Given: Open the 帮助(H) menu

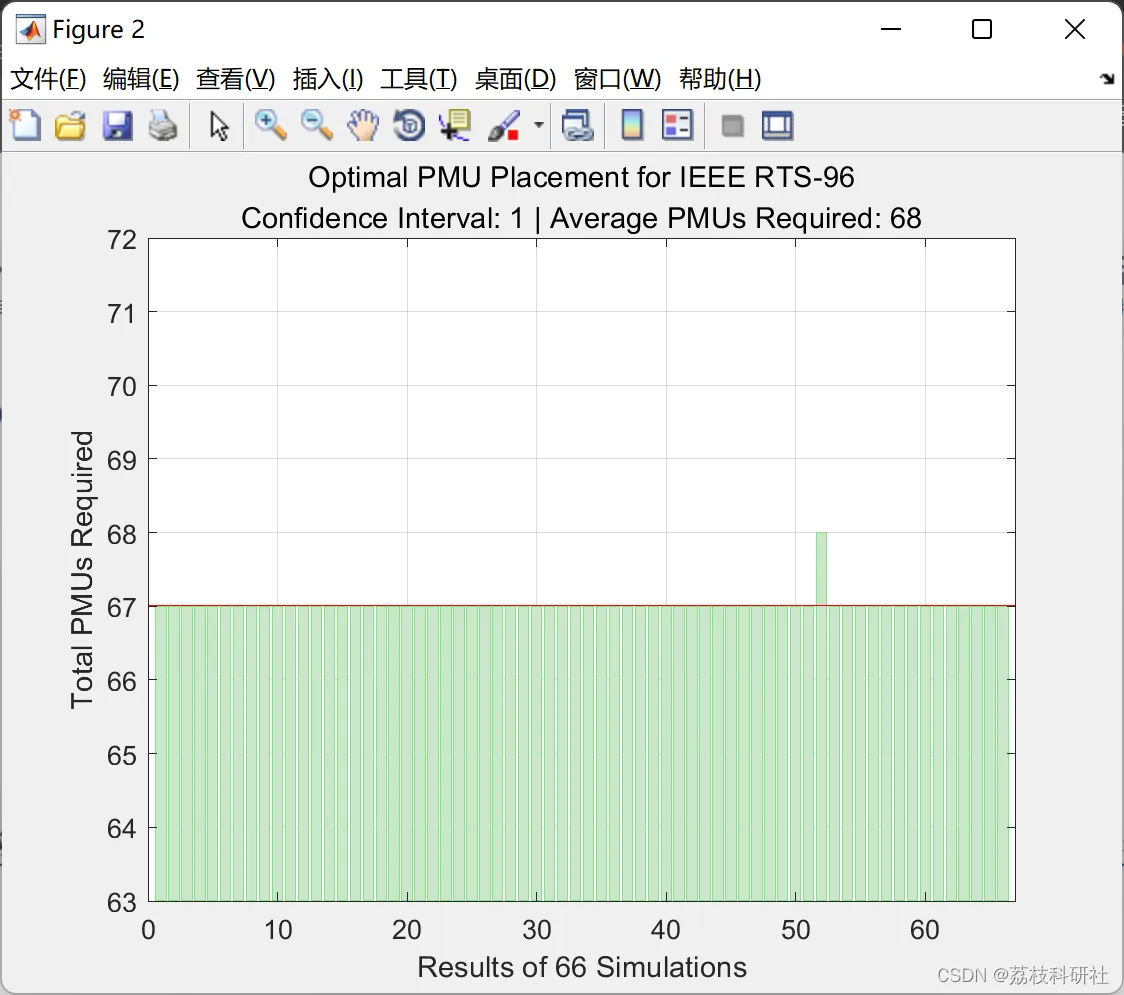Looking at the screenshot, I should click(720, 79).
